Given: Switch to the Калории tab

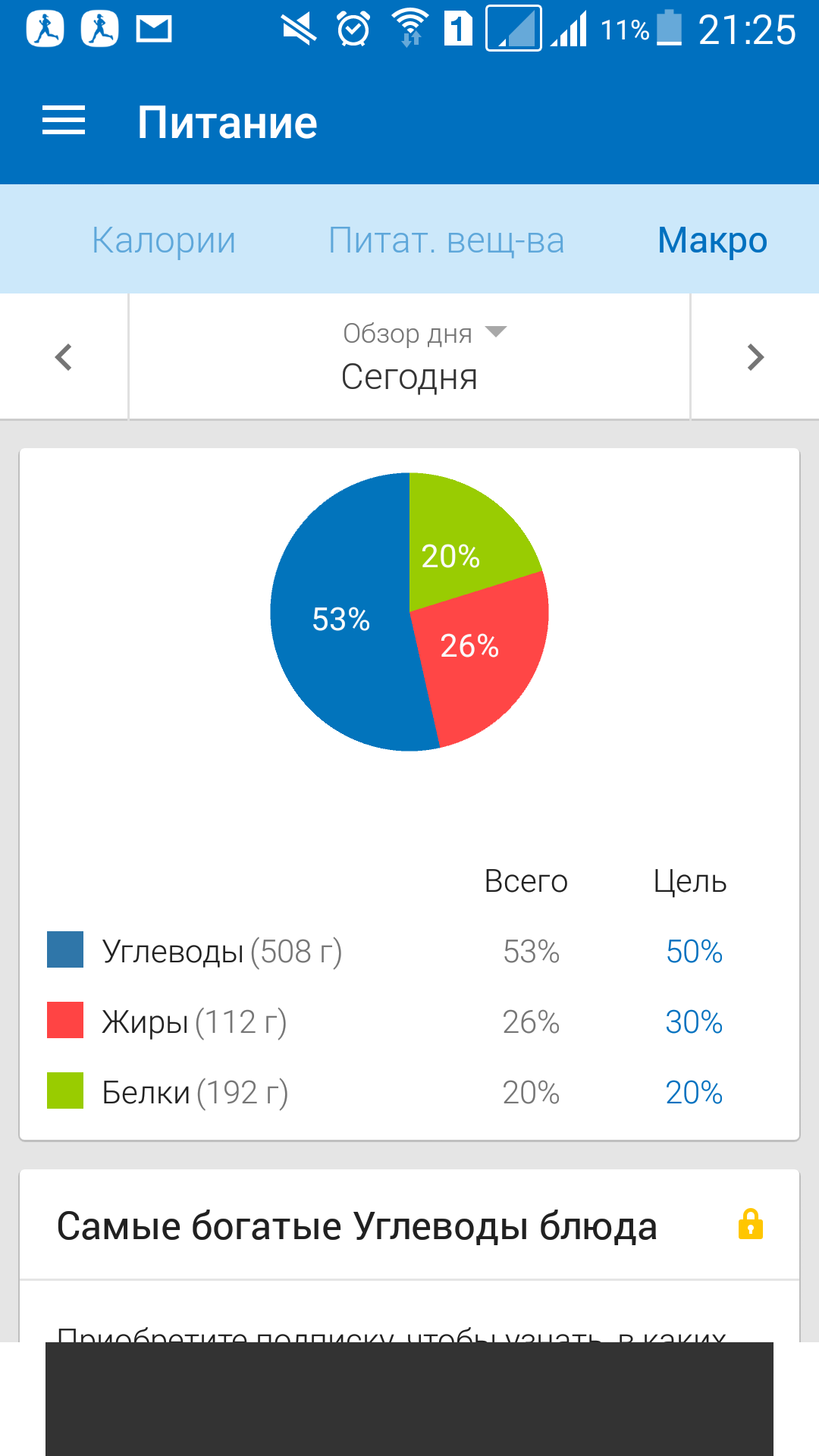Looking at the screenshot, I should click(x=164, y=240).
